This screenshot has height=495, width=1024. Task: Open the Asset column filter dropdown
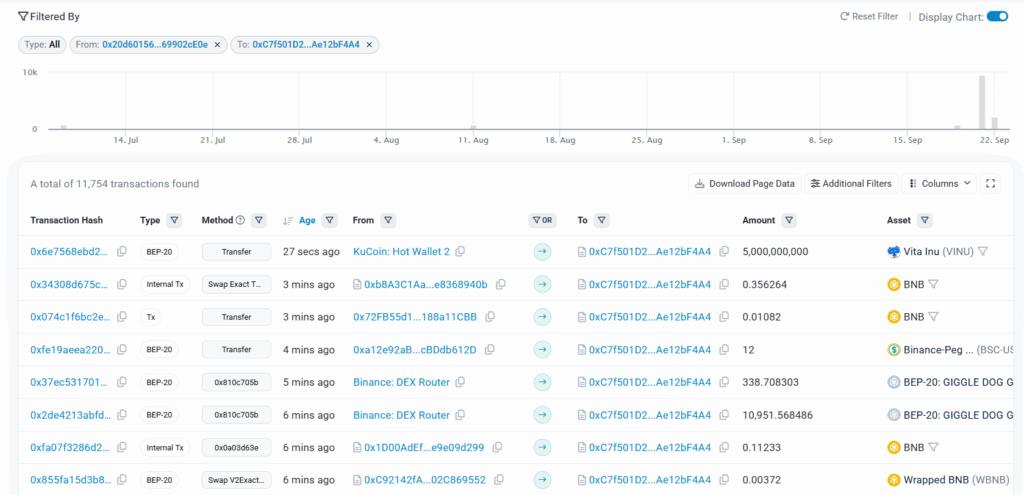pyautogui.click(x=925, y=220)
